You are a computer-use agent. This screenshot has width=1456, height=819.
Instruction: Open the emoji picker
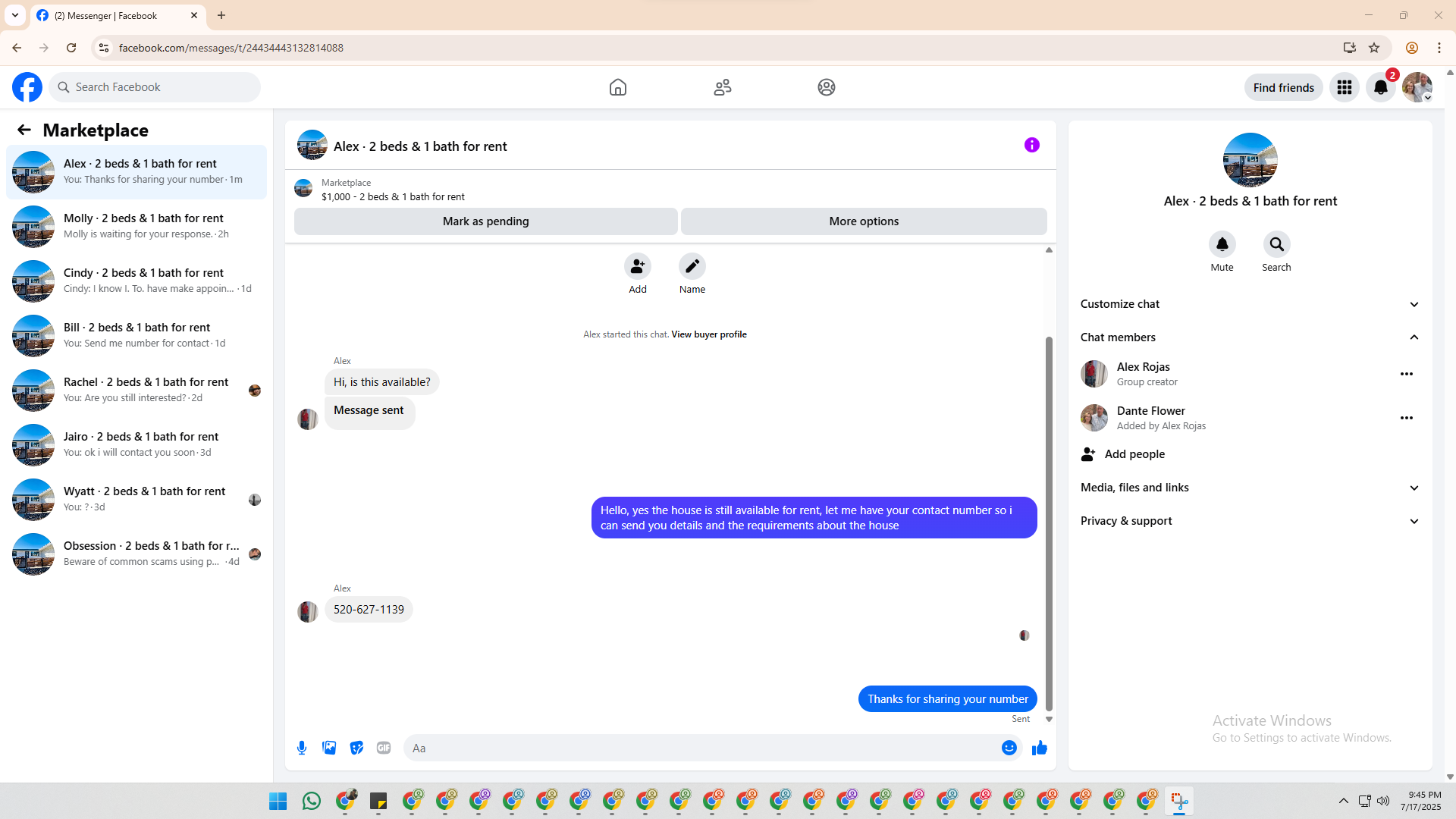pyautogui.click(x=1009, y=748)
